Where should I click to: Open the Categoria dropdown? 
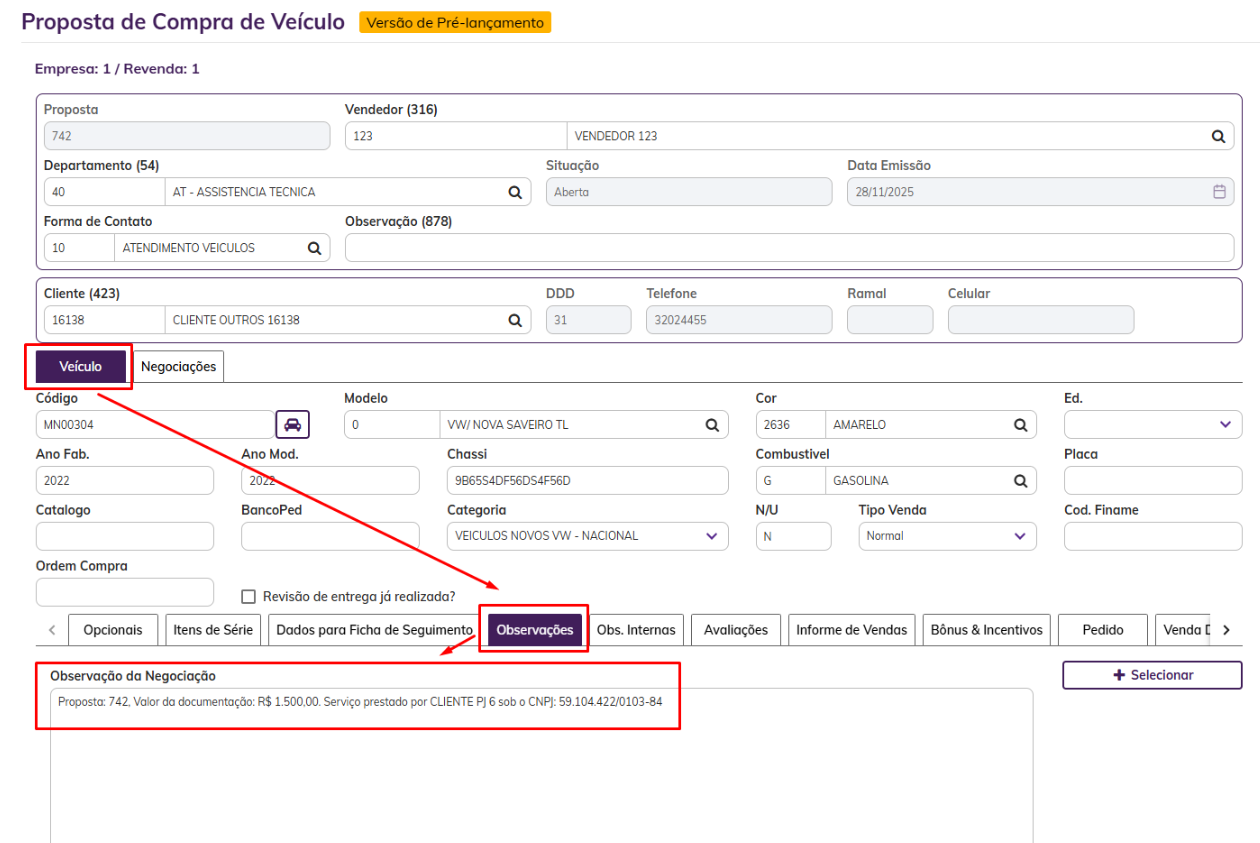[588, 536]
